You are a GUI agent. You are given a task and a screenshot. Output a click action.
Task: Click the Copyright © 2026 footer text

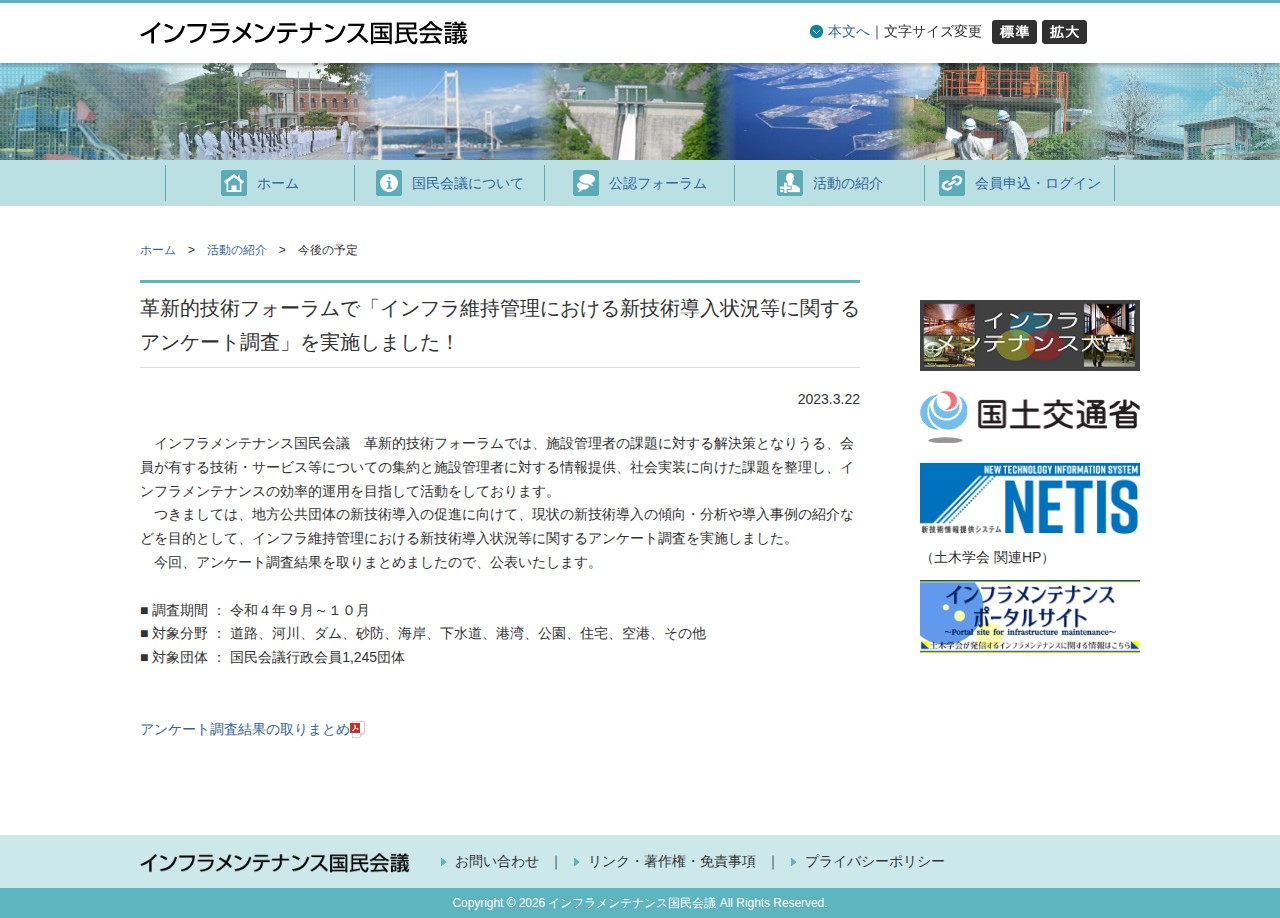[640, 903]
